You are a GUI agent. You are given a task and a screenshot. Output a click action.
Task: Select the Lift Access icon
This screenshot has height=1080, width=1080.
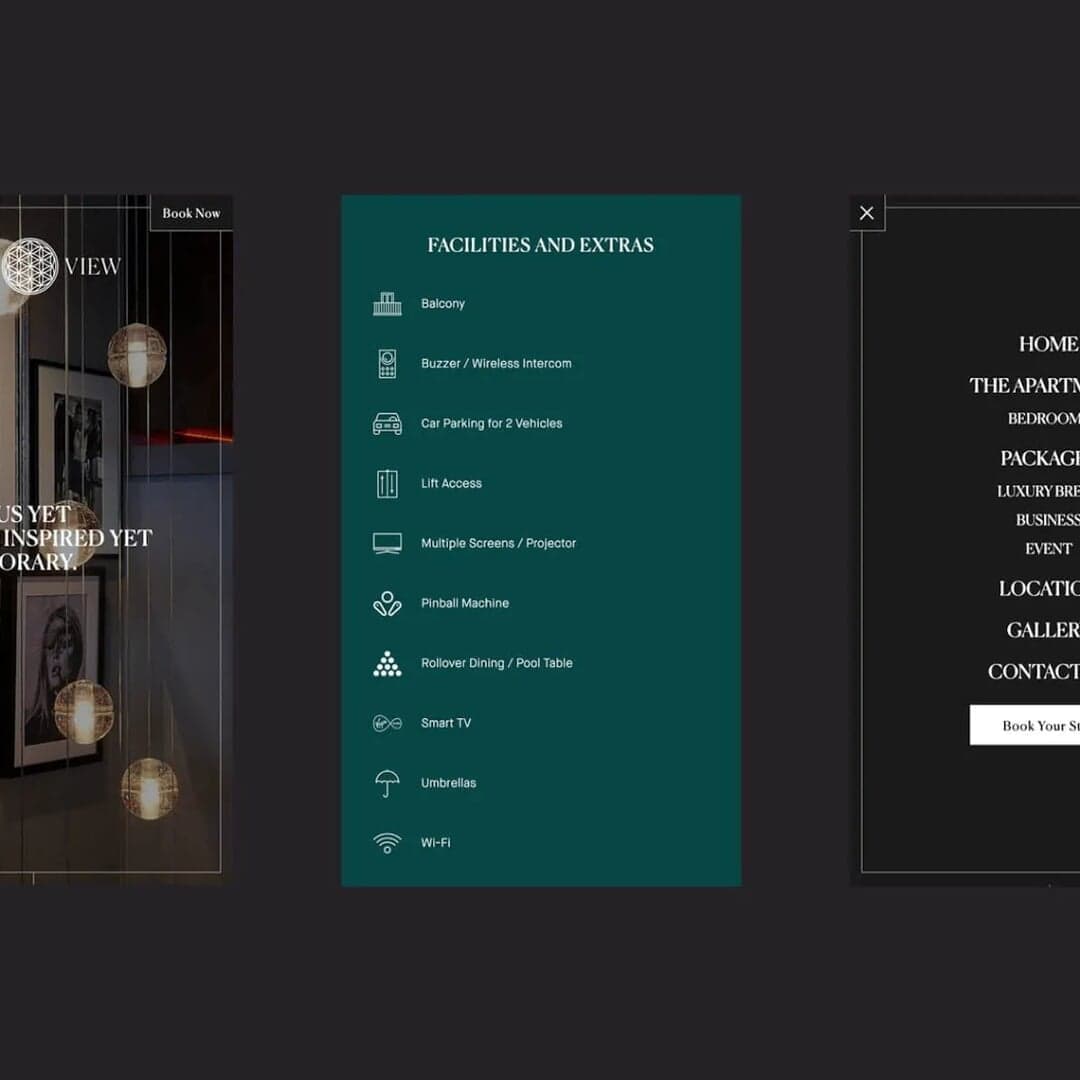coord(387,483)
